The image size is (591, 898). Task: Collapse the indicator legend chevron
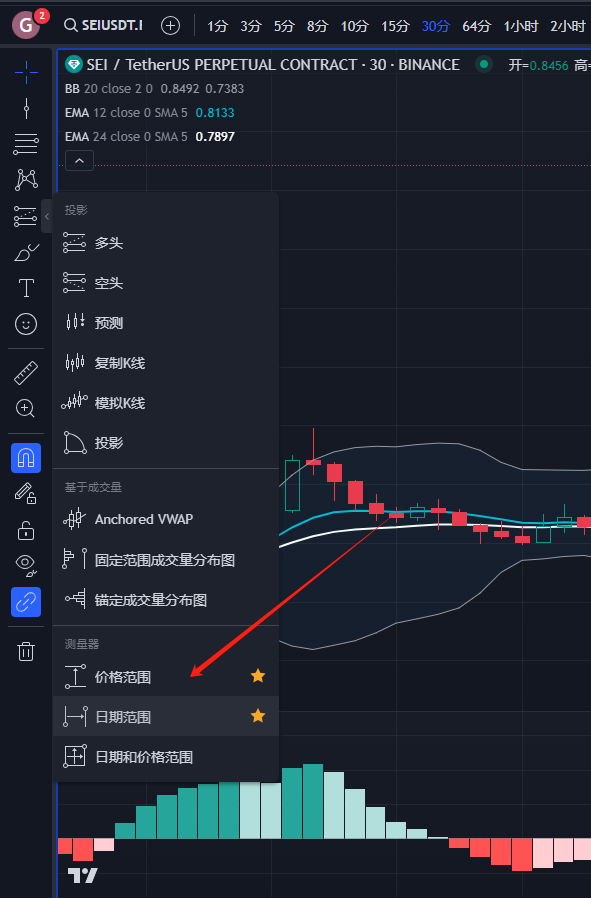point(80,161)
